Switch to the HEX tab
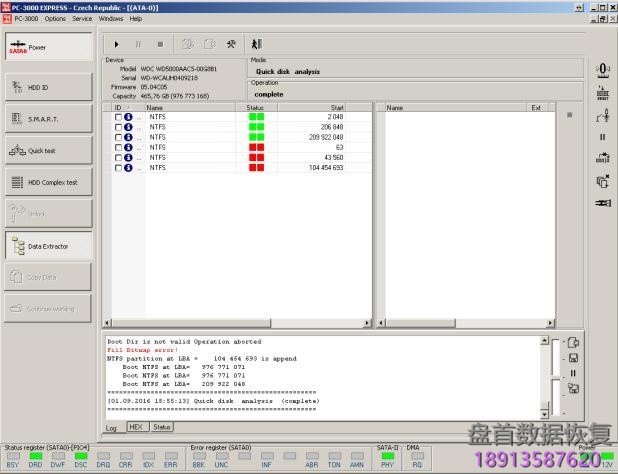618x474 pixels. coord(137,427)
